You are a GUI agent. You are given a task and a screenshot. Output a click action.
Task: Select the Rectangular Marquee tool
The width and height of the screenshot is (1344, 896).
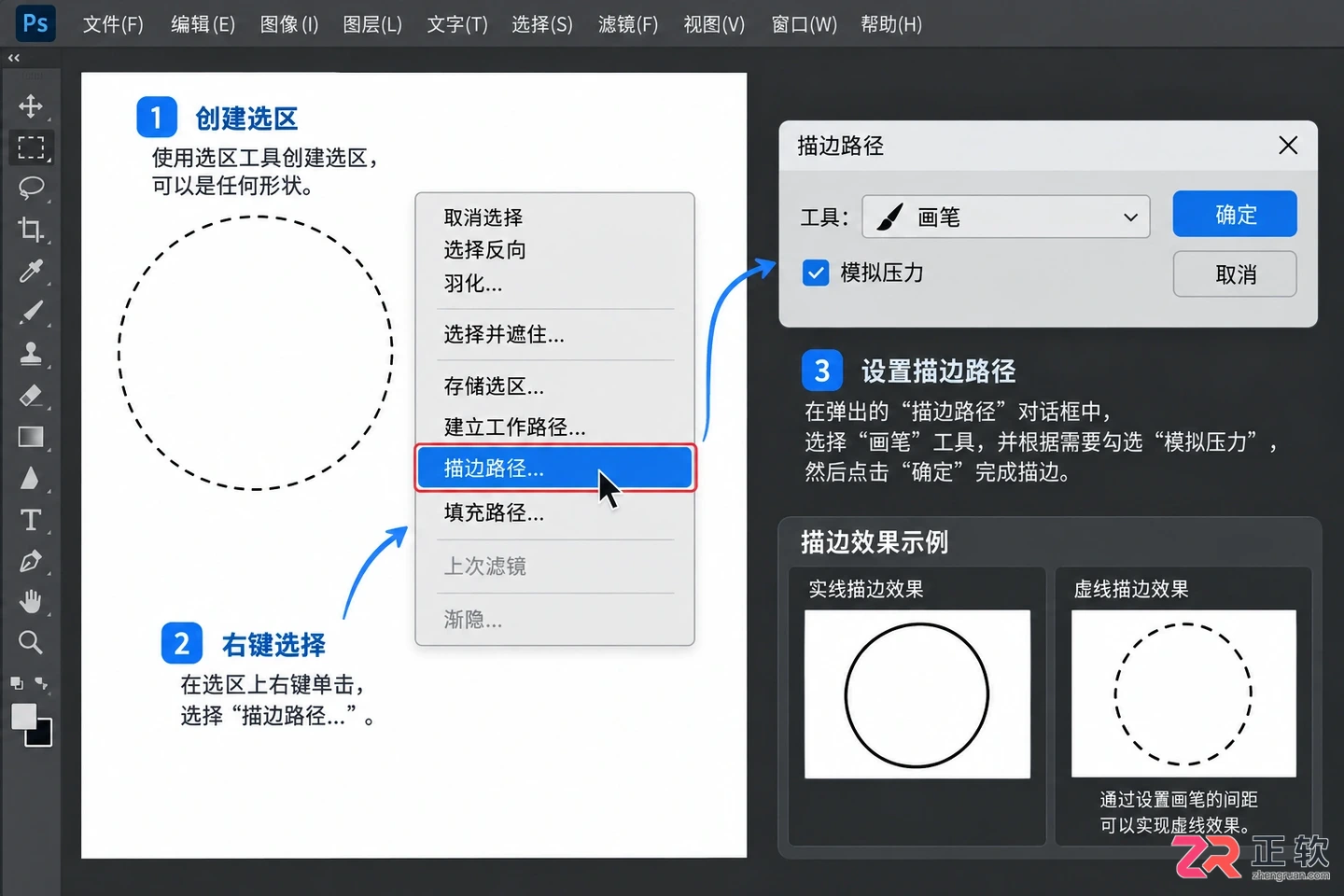click(31, 147)
